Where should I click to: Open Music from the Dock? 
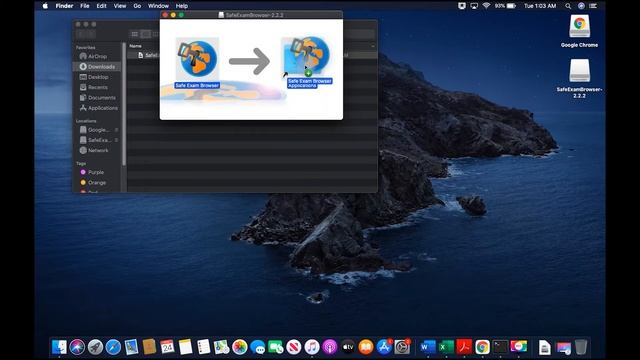click(311, 347)
